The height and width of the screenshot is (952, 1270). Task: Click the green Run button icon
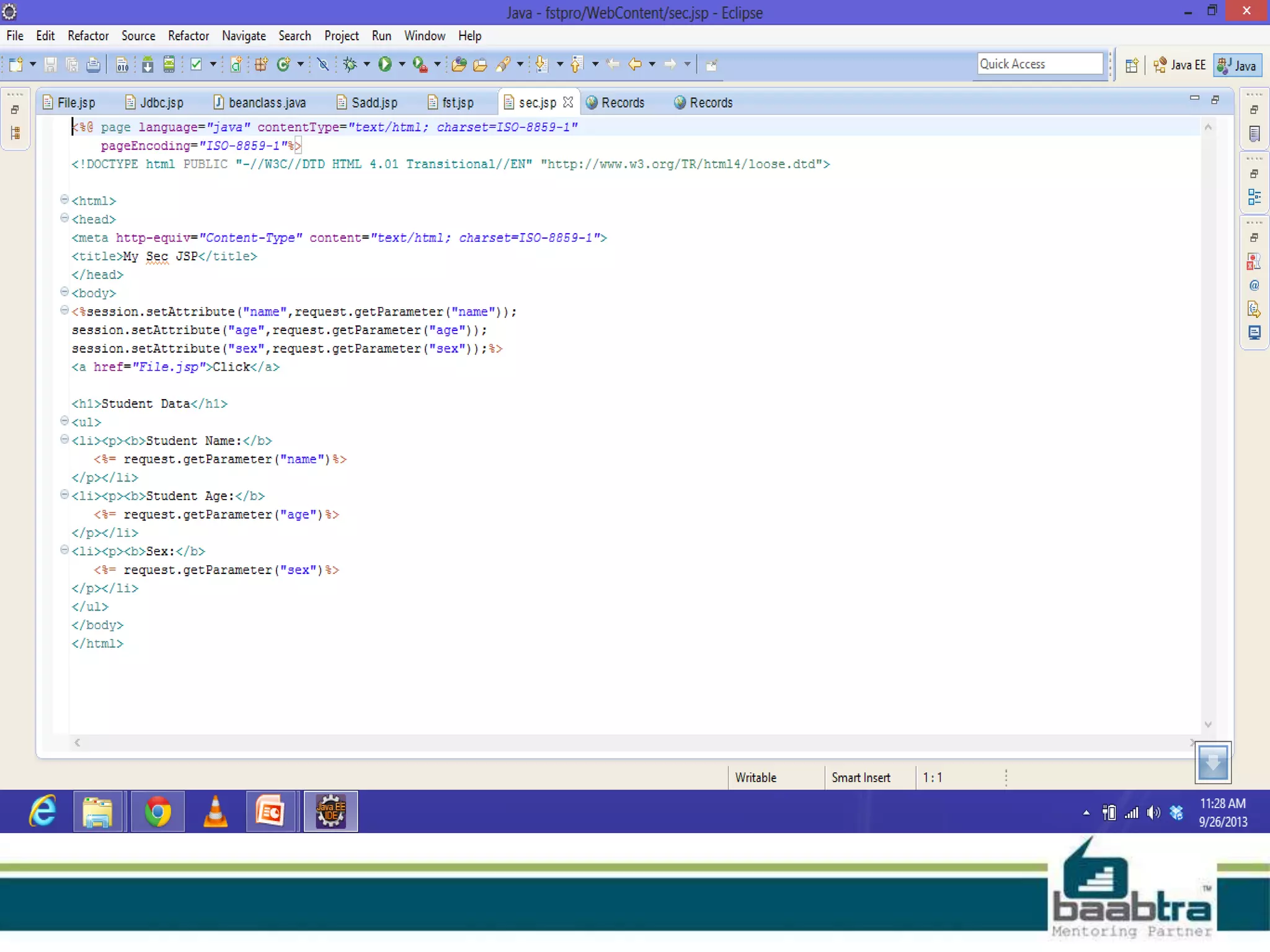tap(384, 64)
